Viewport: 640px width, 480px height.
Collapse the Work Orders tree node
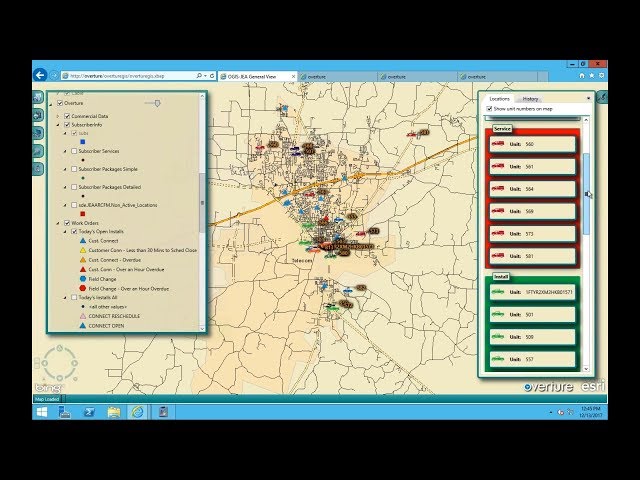58,223
